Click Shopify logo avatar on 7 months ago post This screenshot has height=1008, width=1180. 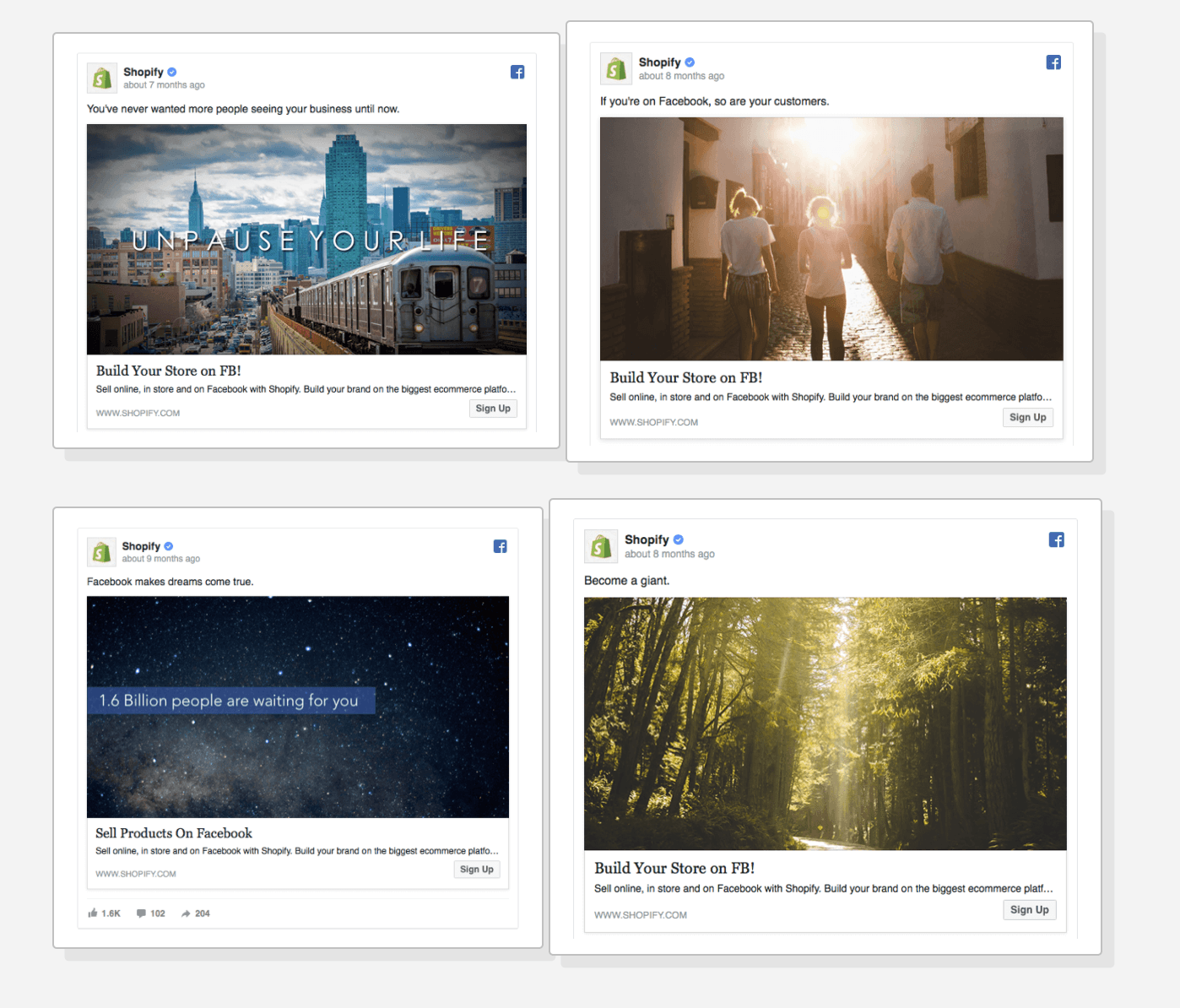point(102,79)
